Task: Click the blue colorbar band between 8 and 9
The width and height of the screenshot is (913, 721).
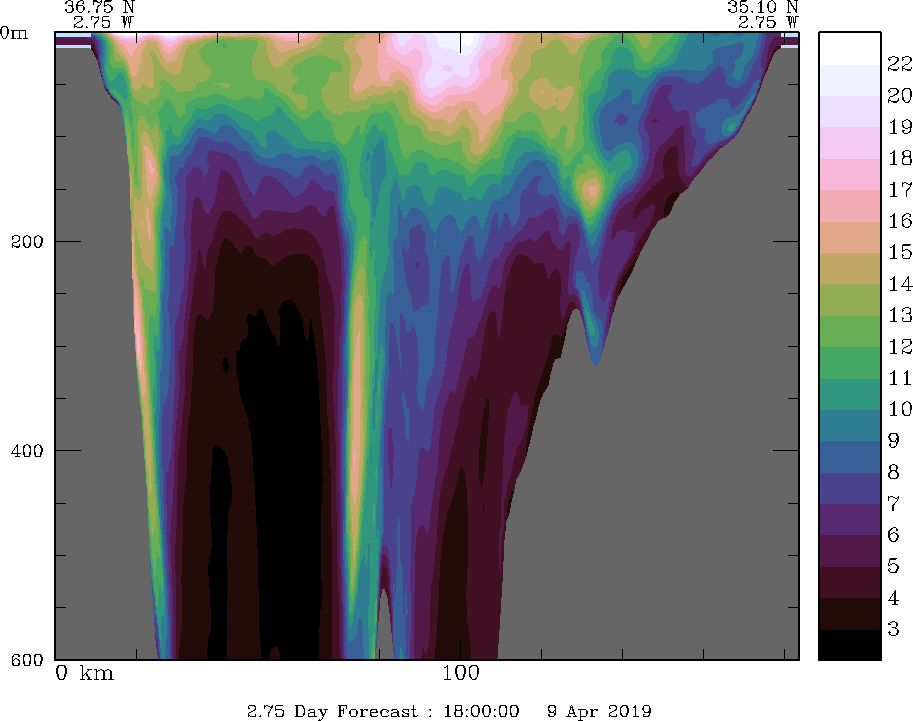Action: [x=850, y=457]
